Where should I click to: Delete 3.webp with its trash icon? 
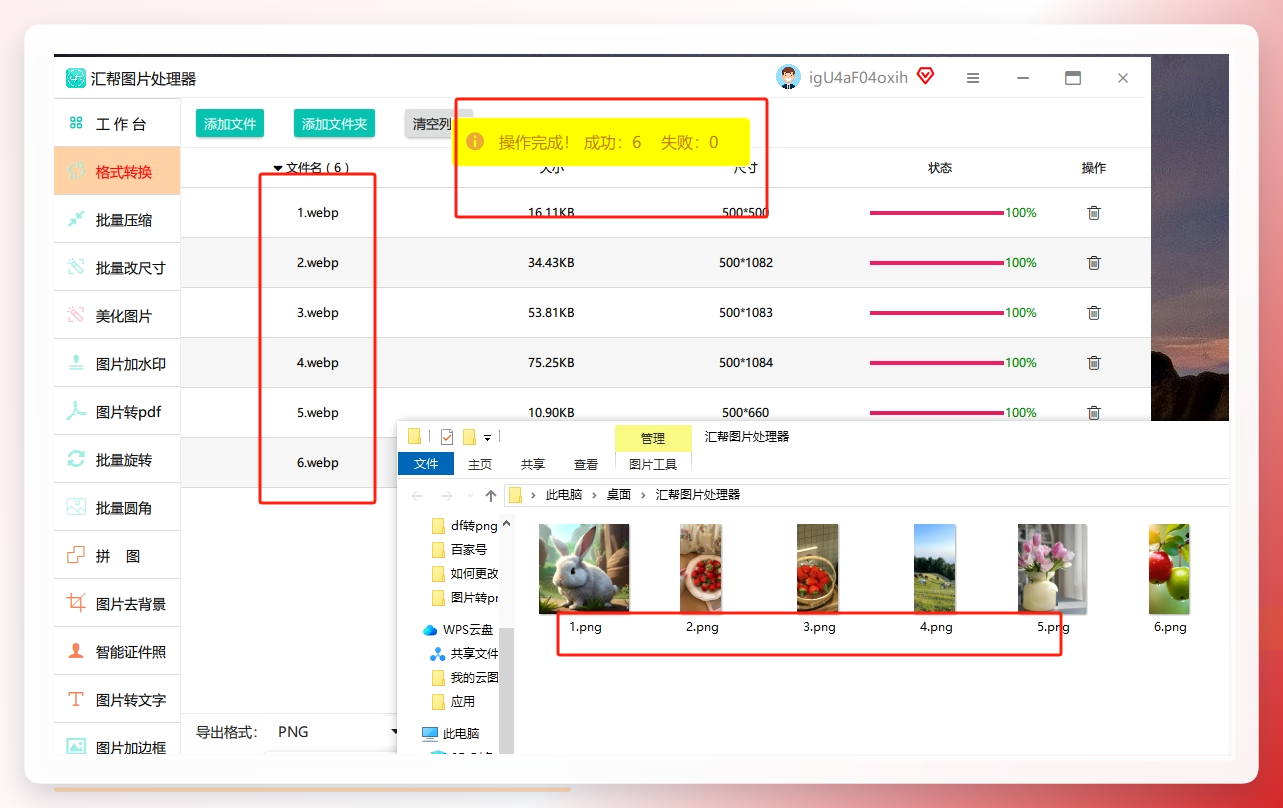point(1094,313)
